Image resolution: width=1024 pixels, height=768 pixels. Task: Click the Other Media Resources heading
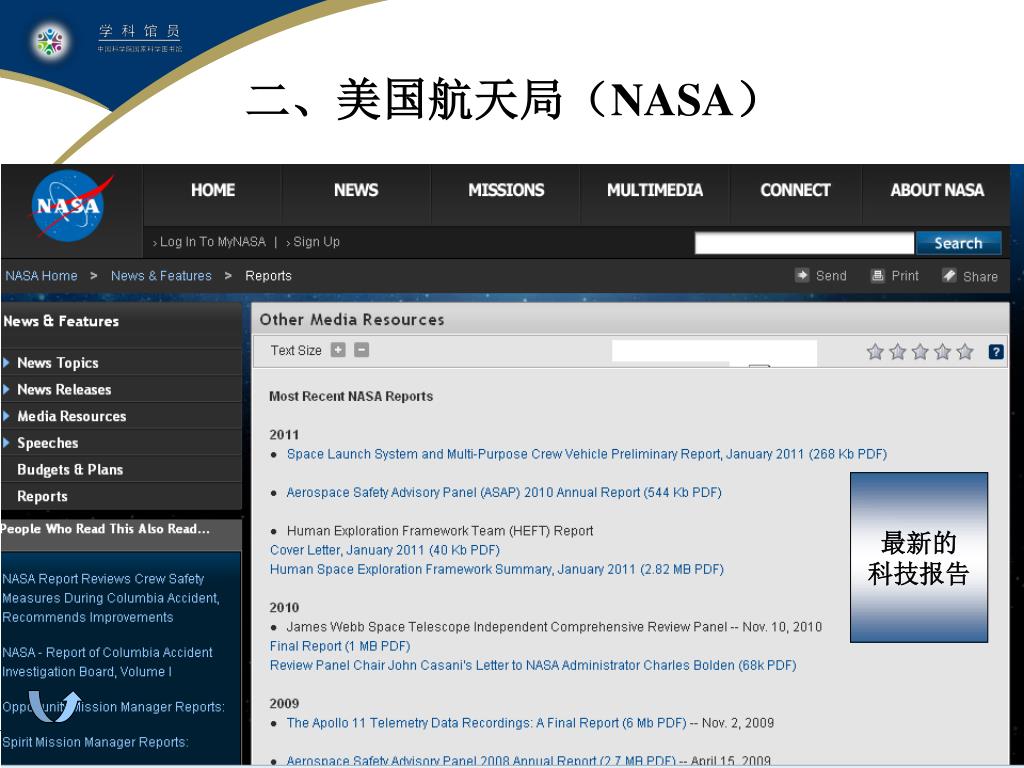coord(352,319)
